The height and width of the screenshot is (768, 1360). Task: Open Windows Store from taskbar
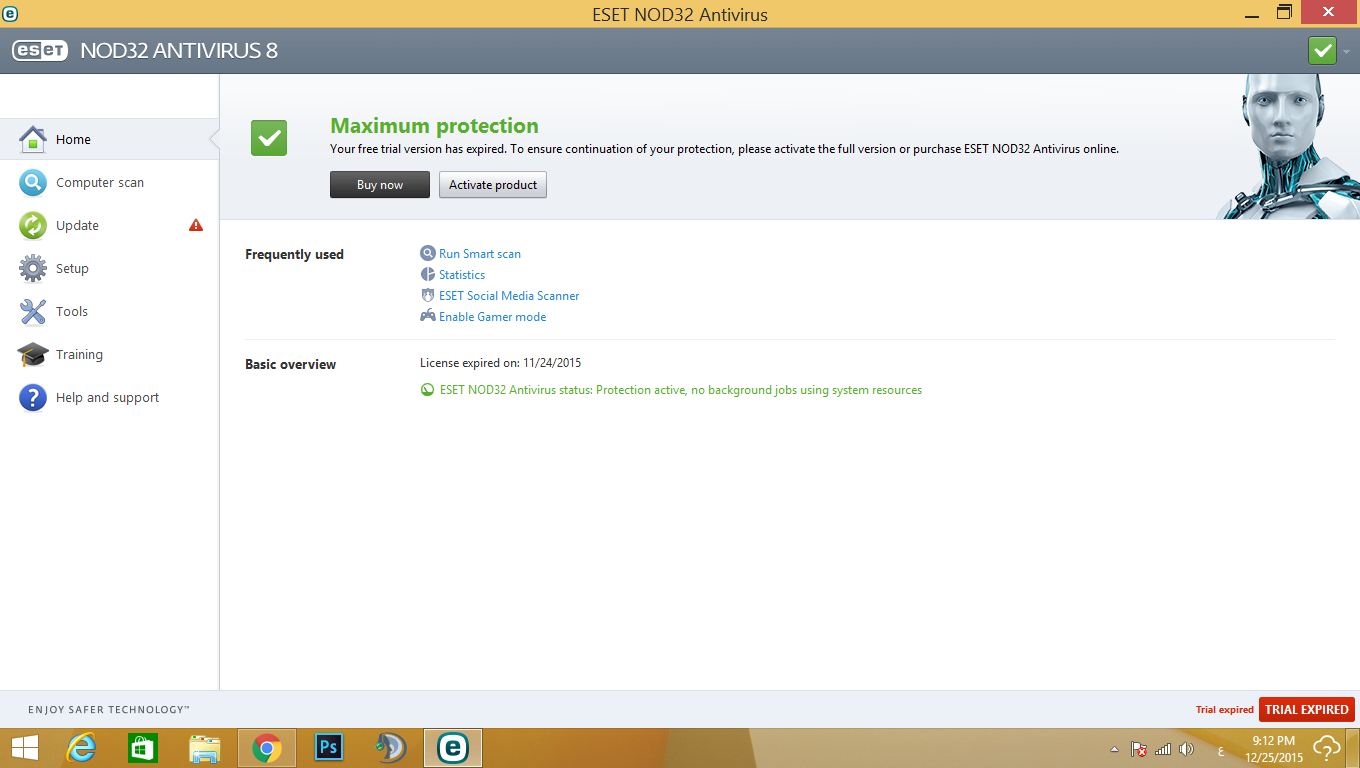[143, 748]
